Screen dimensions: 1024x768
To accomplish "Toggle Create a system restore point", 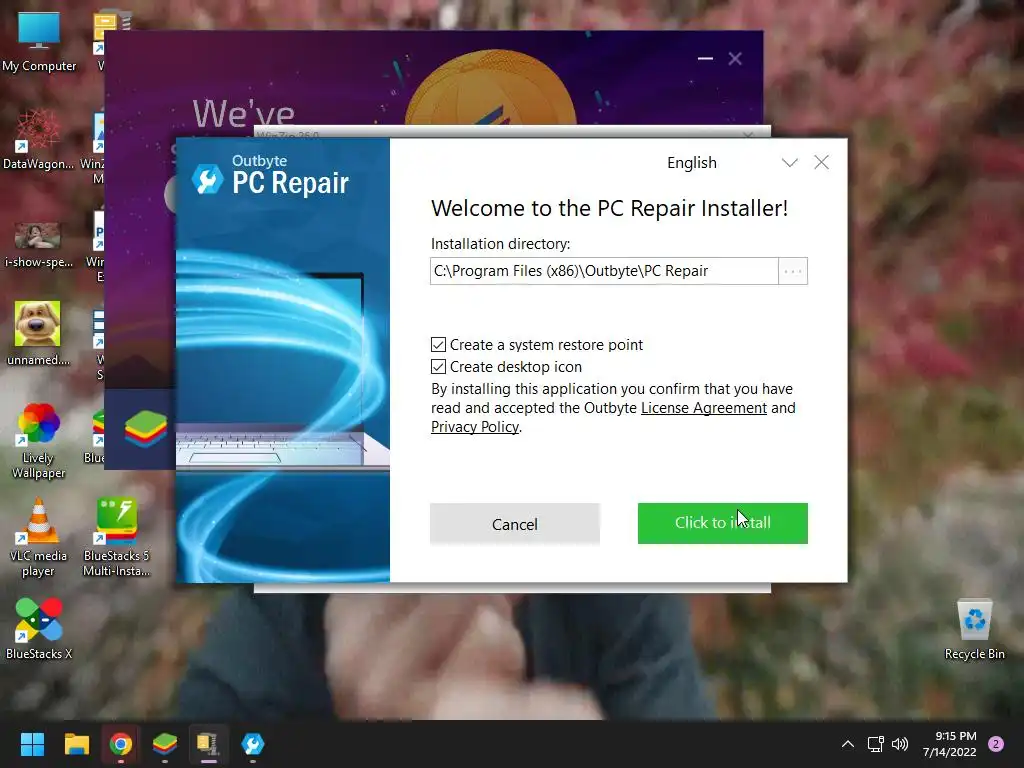I will 438,345.
